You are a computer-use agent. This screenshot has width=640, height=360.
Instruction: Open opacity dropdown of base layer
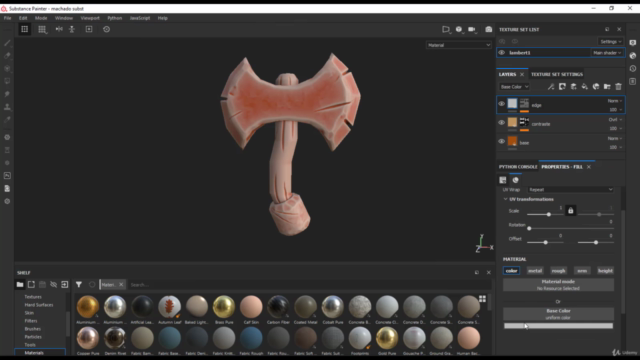click(616, 147)
